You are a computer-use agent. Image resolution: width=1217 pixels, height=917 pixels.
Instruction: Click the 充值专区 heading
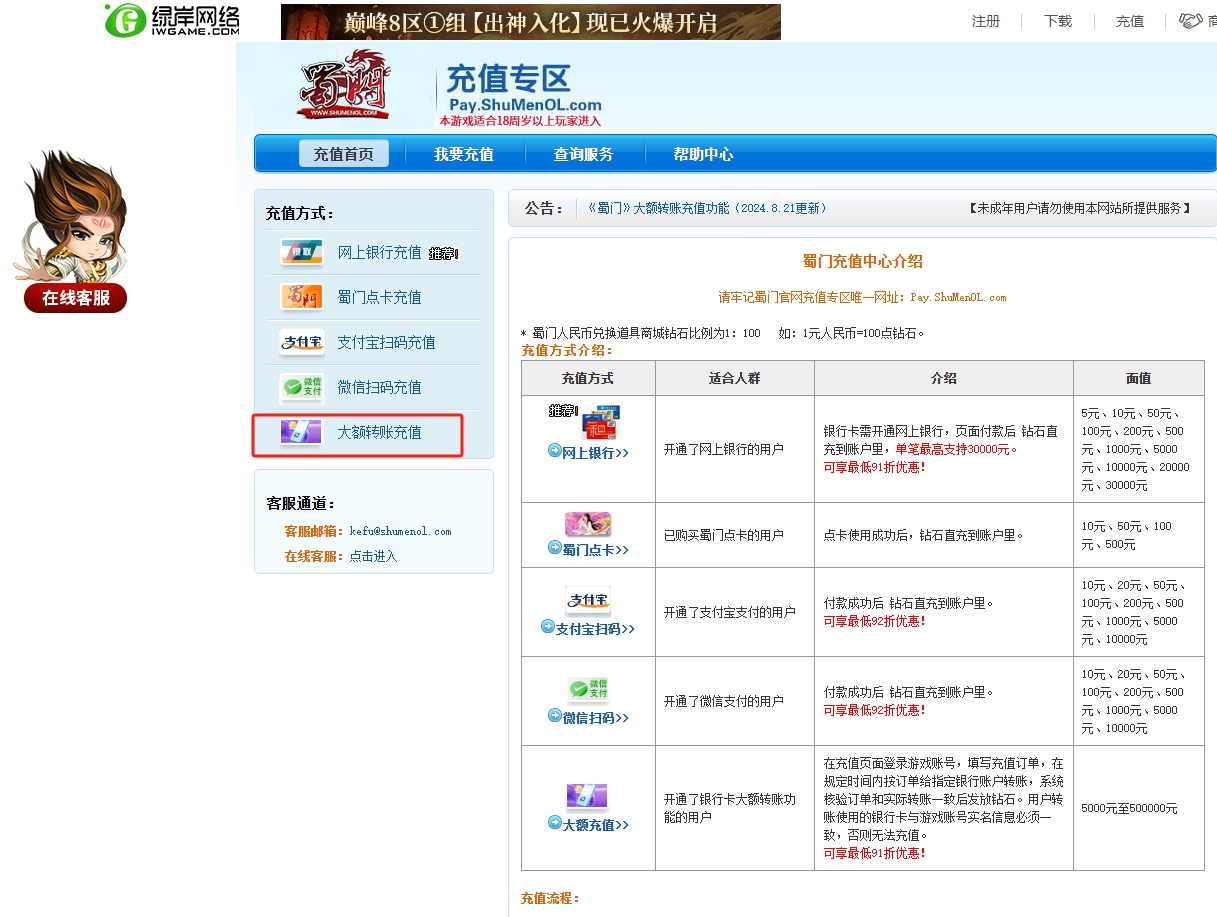point(508,78)
